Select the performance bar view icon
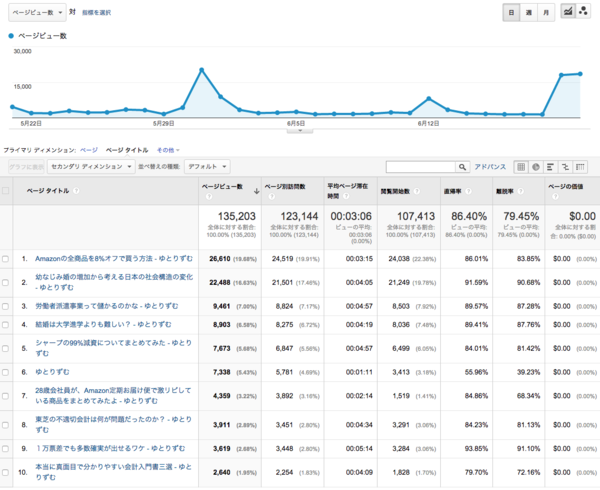This screenshot has height=490, width=600. click(550, 167)
